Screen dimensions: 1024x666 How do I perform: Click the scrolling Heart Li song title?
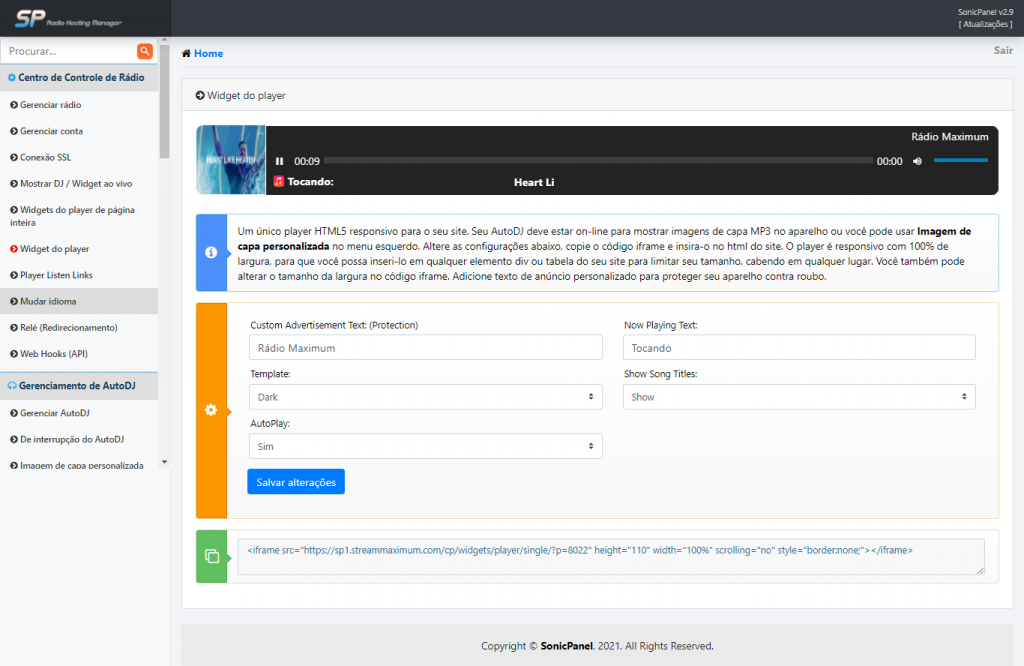coord(534,182)
